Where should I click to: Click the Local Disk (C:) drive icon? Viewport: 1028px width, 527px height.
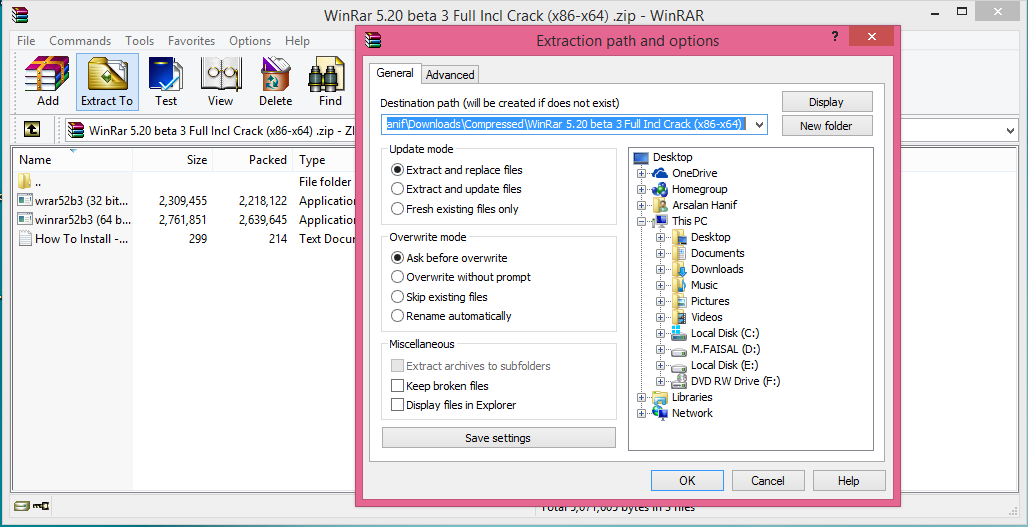tap(679, 333)
